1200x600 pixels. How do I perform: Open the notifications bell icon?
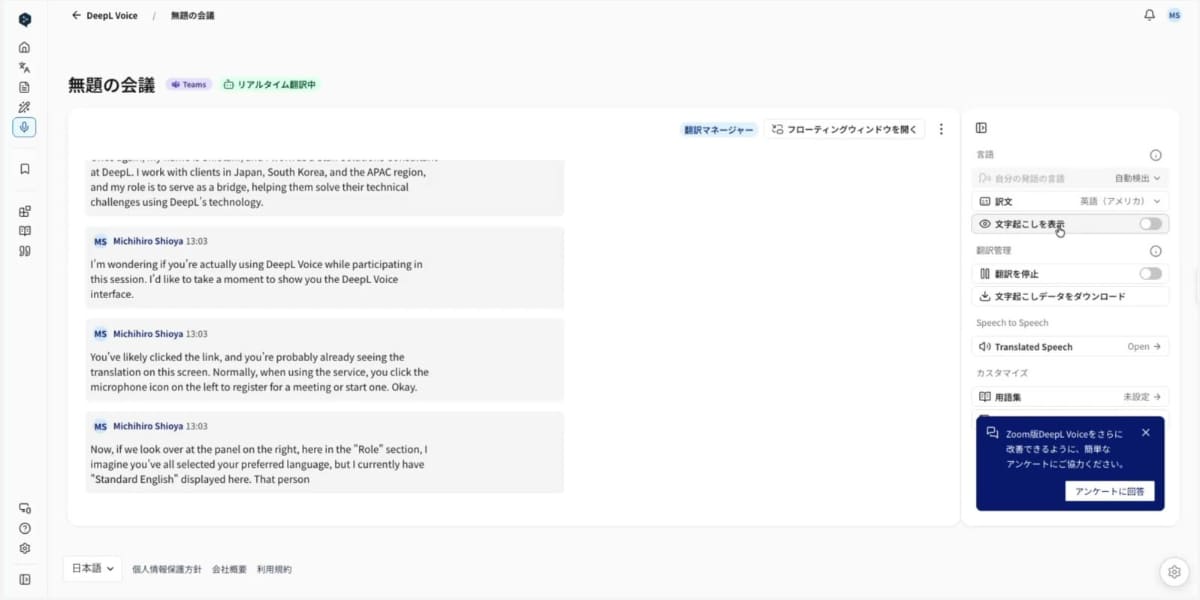click(x=1149, y=15)
